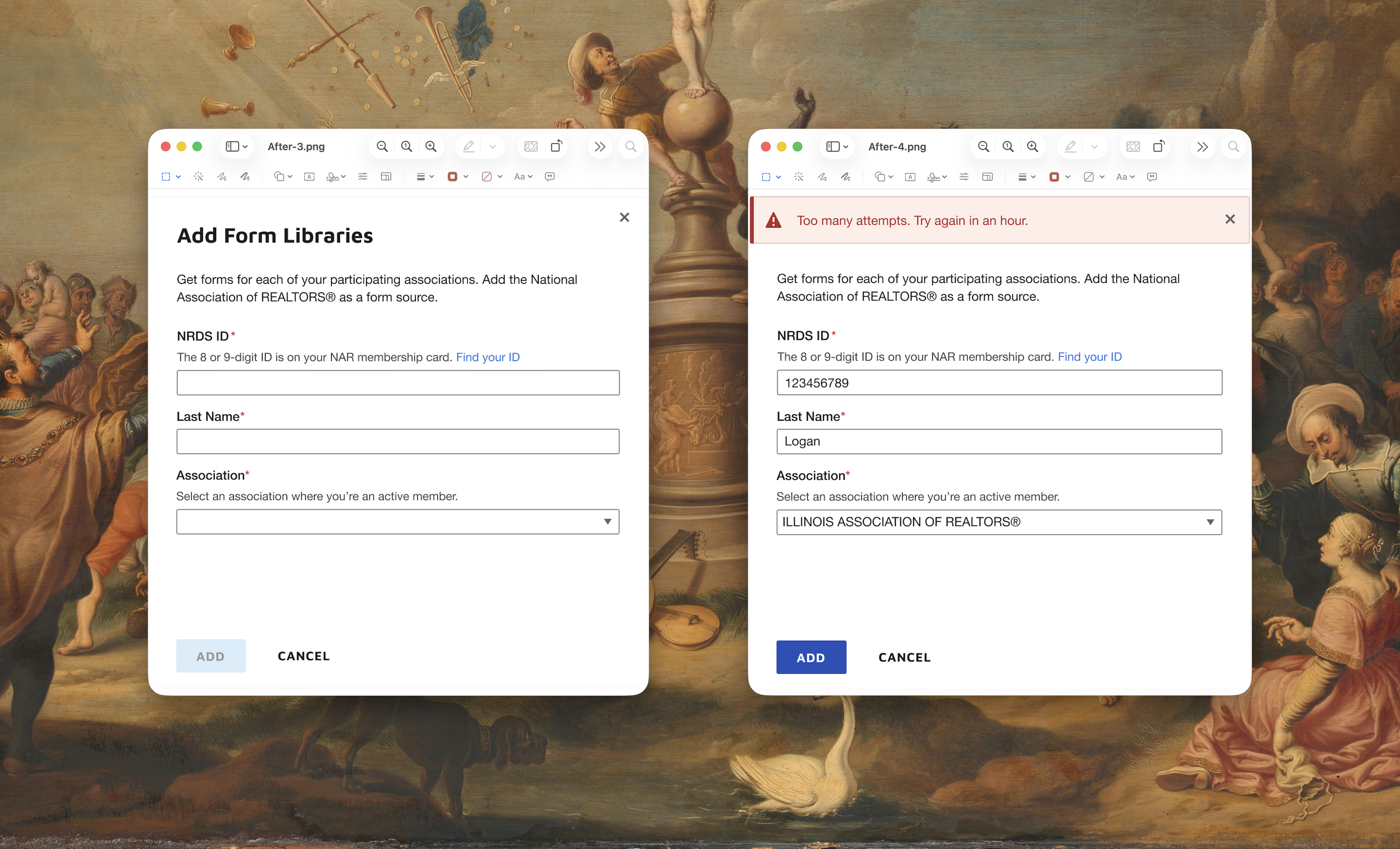1400x849 pixels.
Task: Zoom to actual size in After-4.png window
Action: [x=1008, y=147]
